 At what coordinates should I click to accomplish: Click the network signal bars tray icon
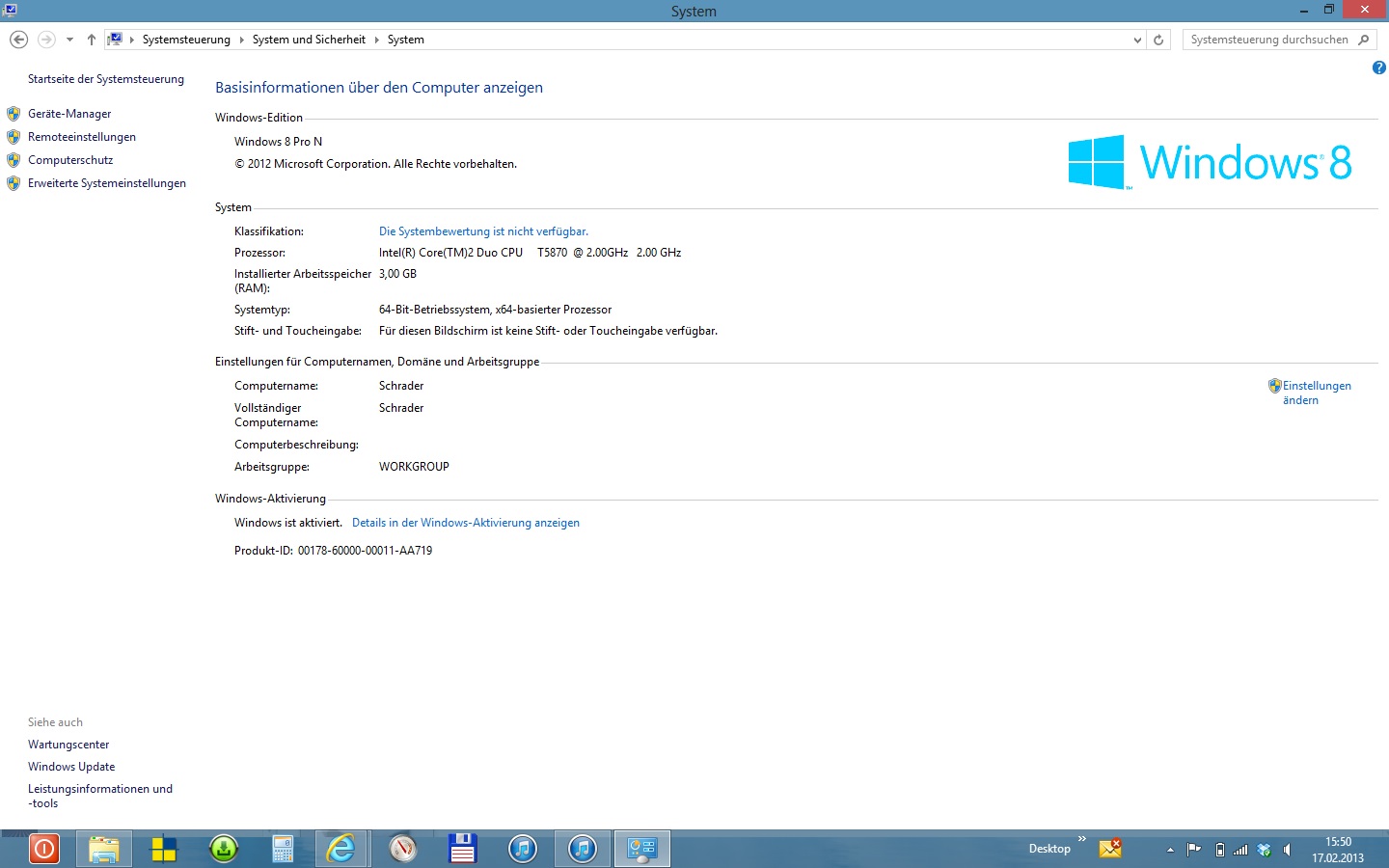[x=1241, y=850]
